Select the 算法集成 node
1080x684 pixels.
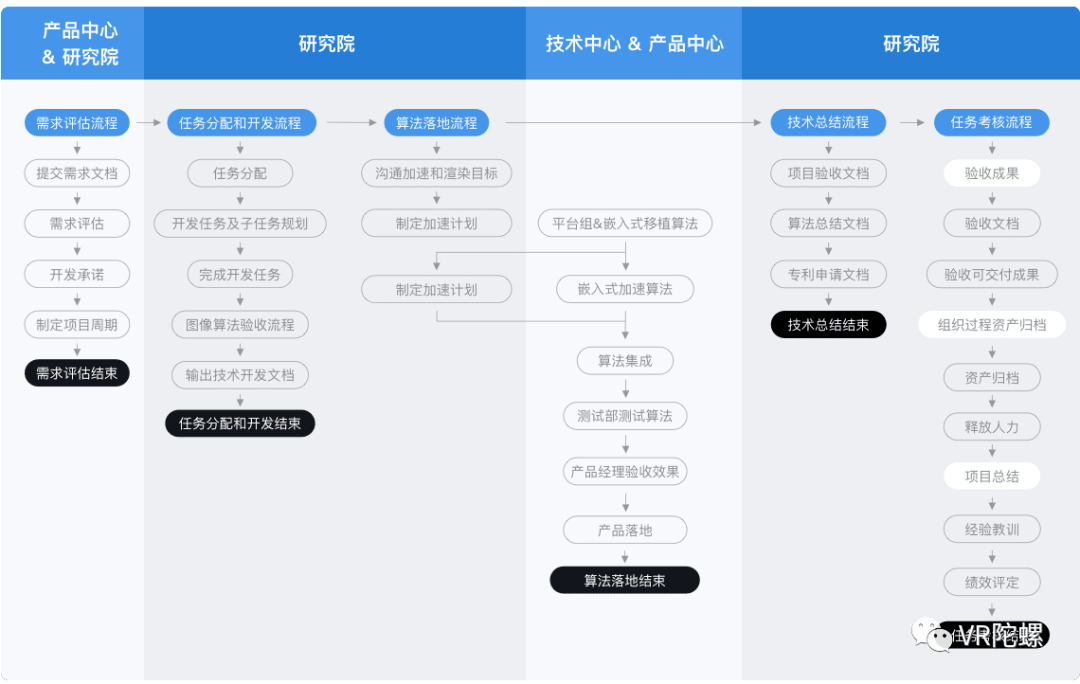coord(625,360)
